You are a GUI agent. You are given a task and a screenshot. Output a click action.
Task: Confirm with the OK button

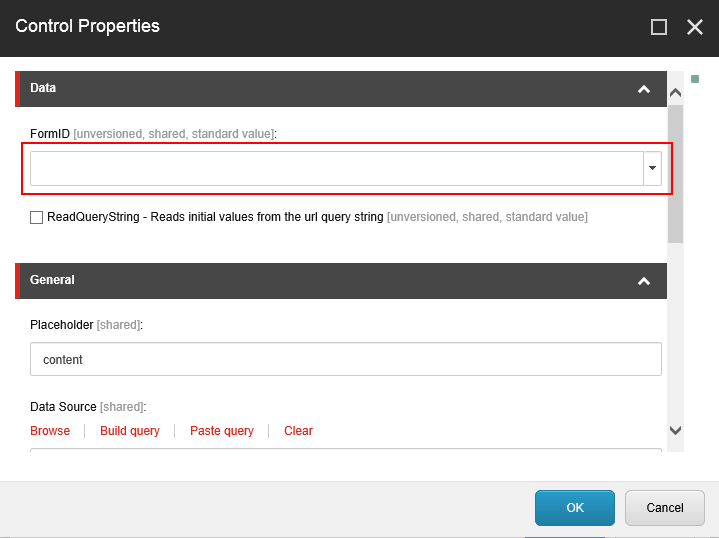(575, 508)
